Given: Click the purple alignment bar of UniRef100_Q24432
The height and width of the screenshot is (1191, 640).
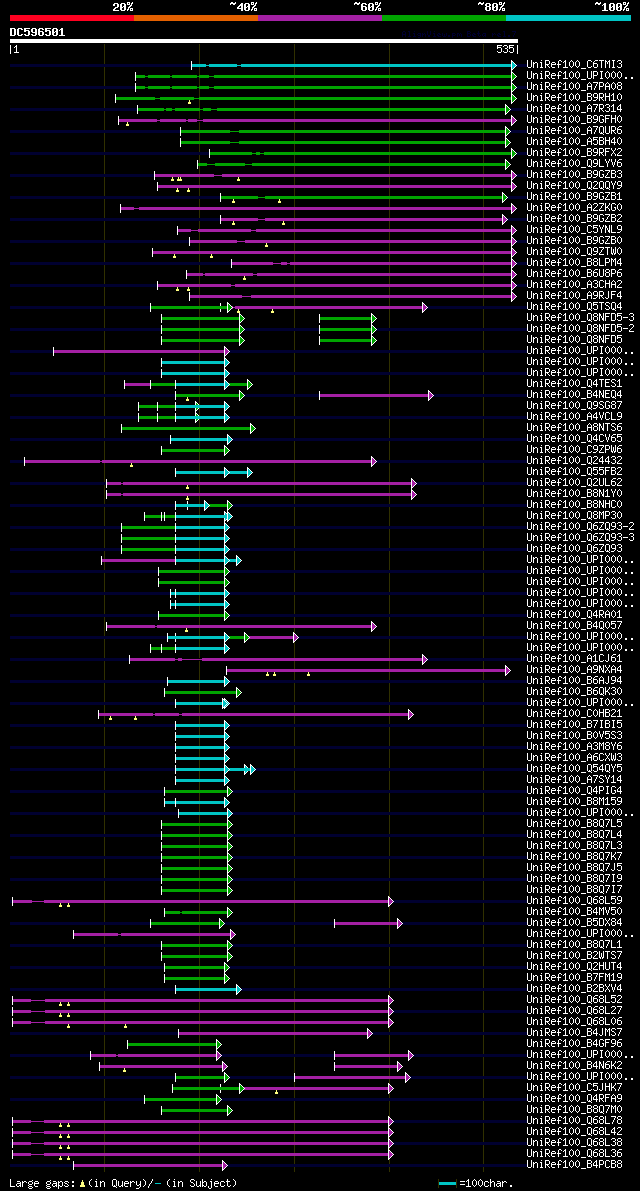Looking at the screenshot, I should [200, 461].
